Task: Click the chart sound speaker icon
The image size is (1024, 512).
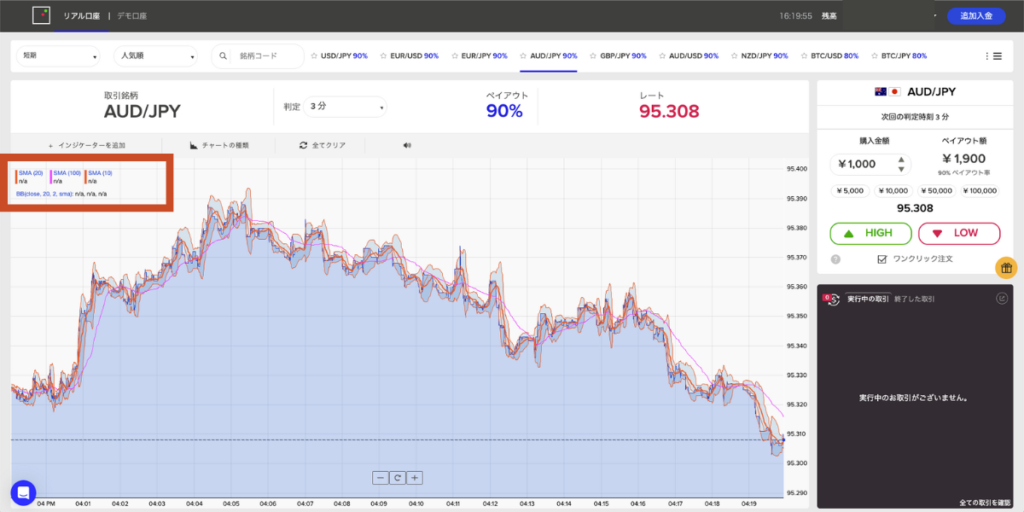Action: (x=407, y=145)
